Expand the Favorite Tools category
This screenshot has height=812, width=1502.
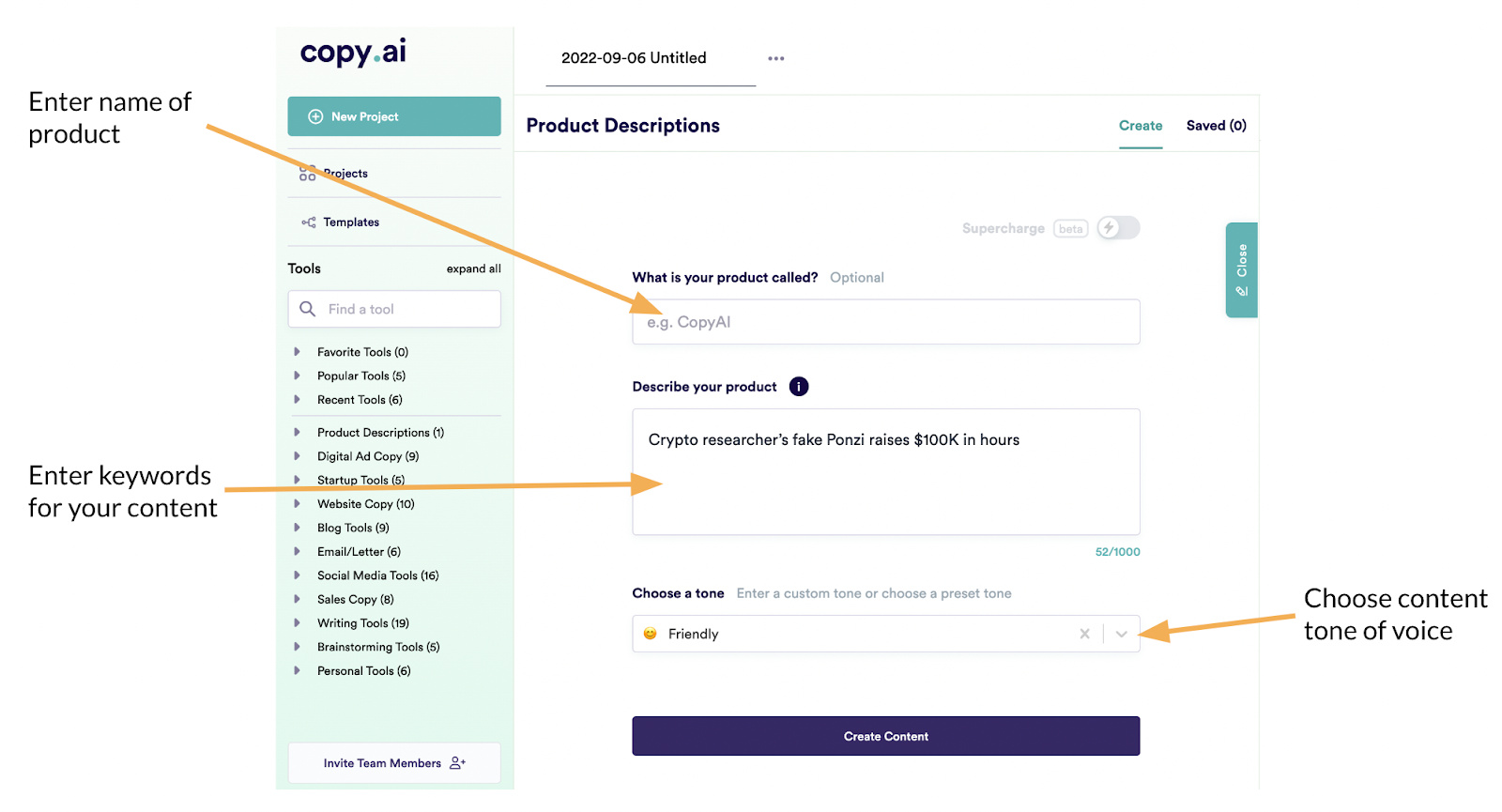(x=298, y=352)
